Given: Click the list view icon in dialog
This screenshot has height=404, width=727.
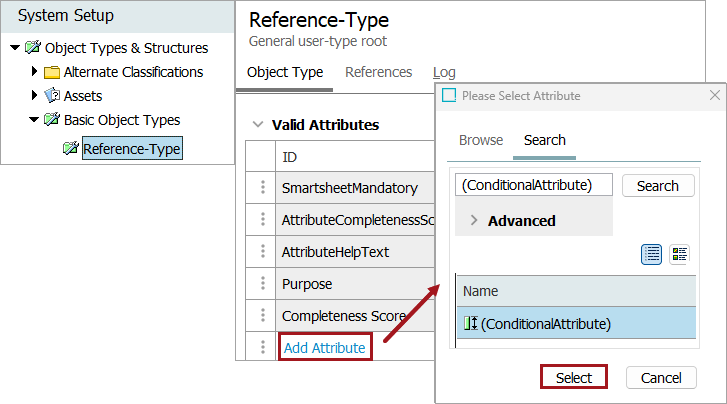Looking at the screenshot, I should [x=652, y=254].
